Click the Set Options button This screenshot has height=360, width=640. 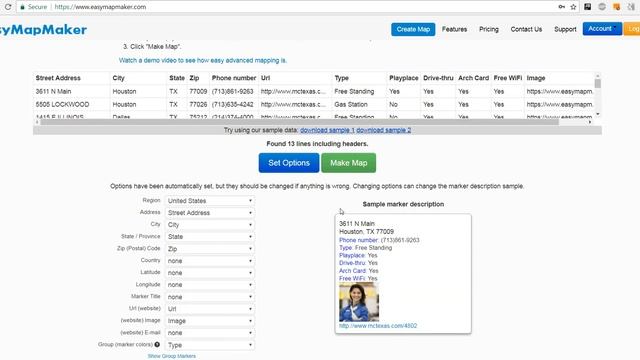coord(289,163)
